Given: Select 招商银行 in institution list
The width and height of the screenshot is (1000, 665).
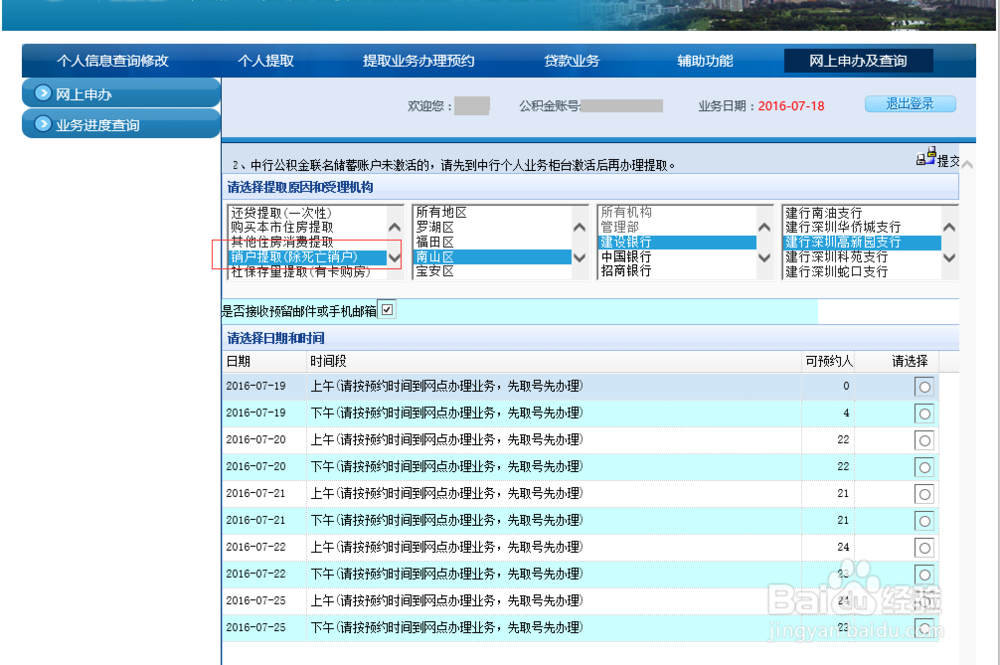Looking at the screenshot, I should [x=677, y=271].
